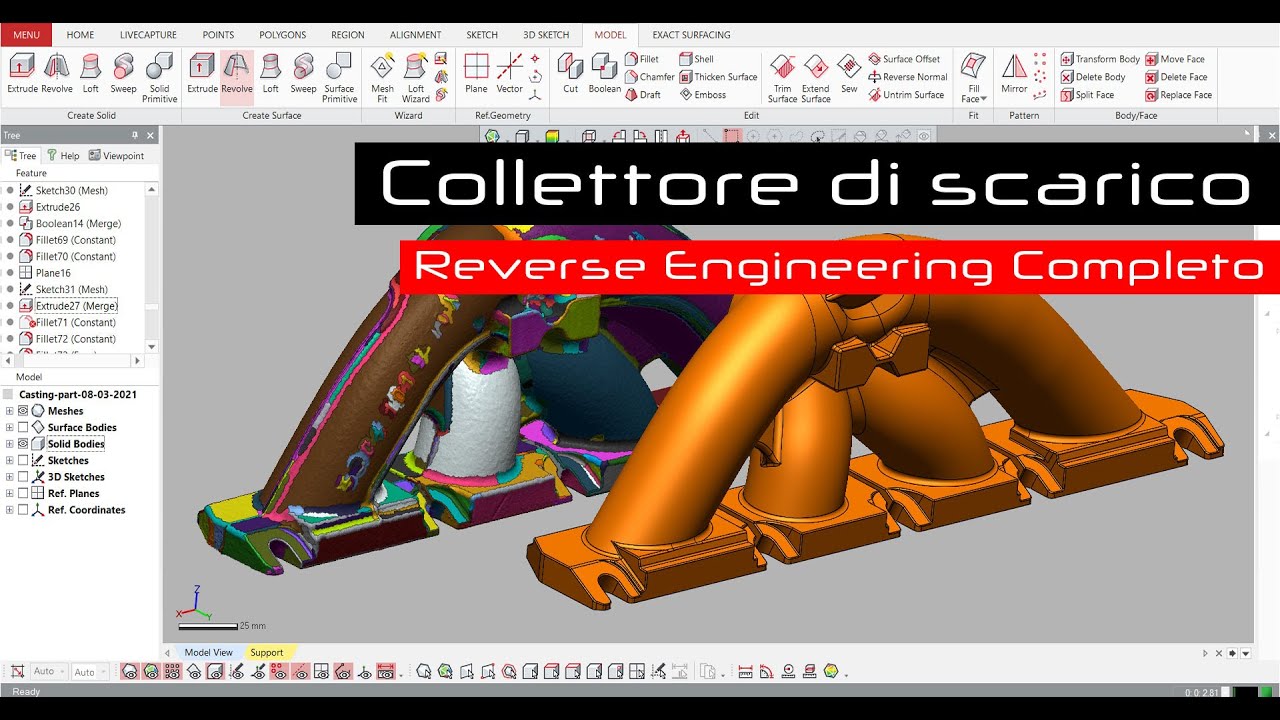Expand the Sketches tree node
1280x720 pixels.
coord(10,460)
